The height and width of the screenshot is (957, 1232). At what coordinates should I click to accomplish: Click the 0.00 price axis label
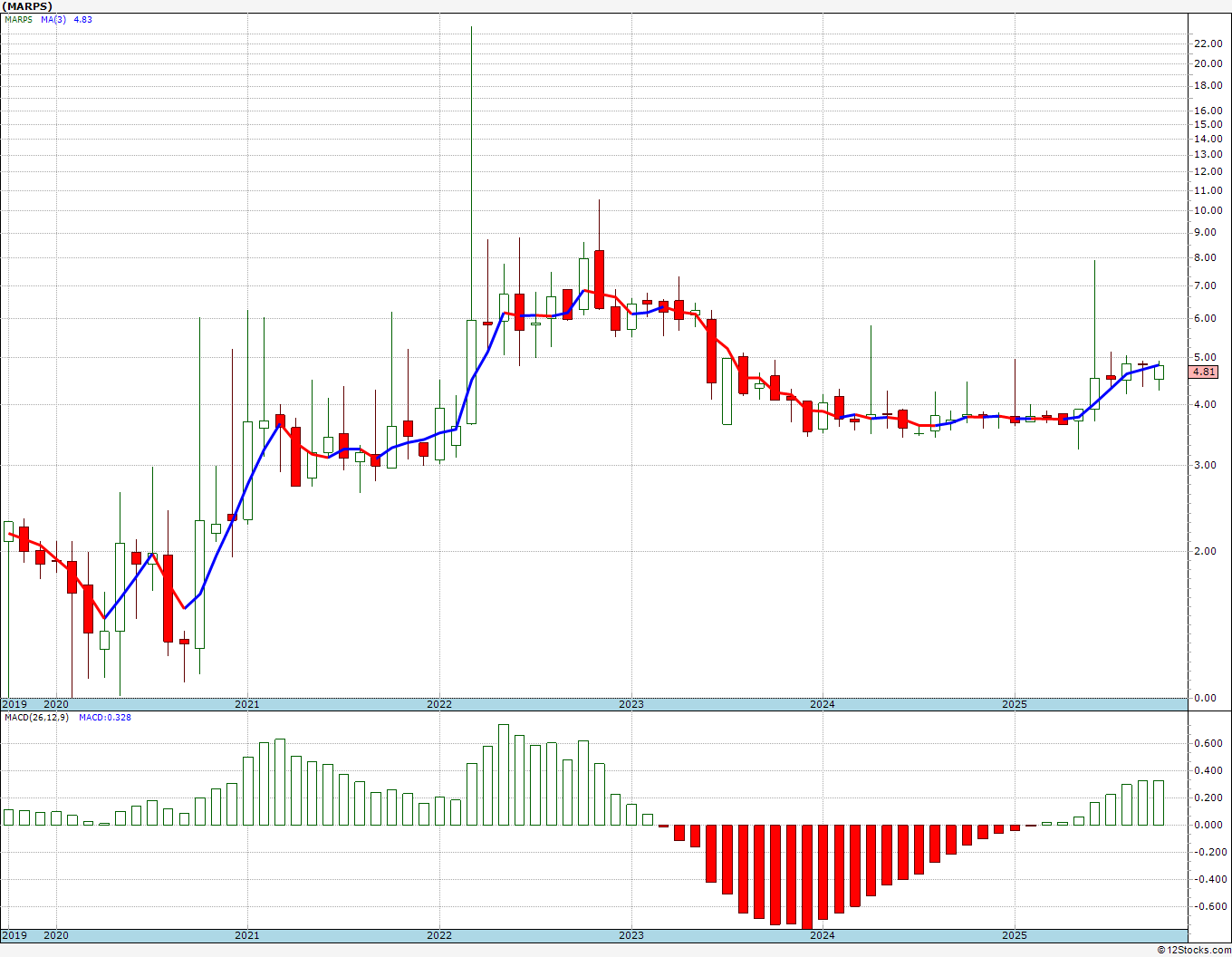(x=1205, y=698)
